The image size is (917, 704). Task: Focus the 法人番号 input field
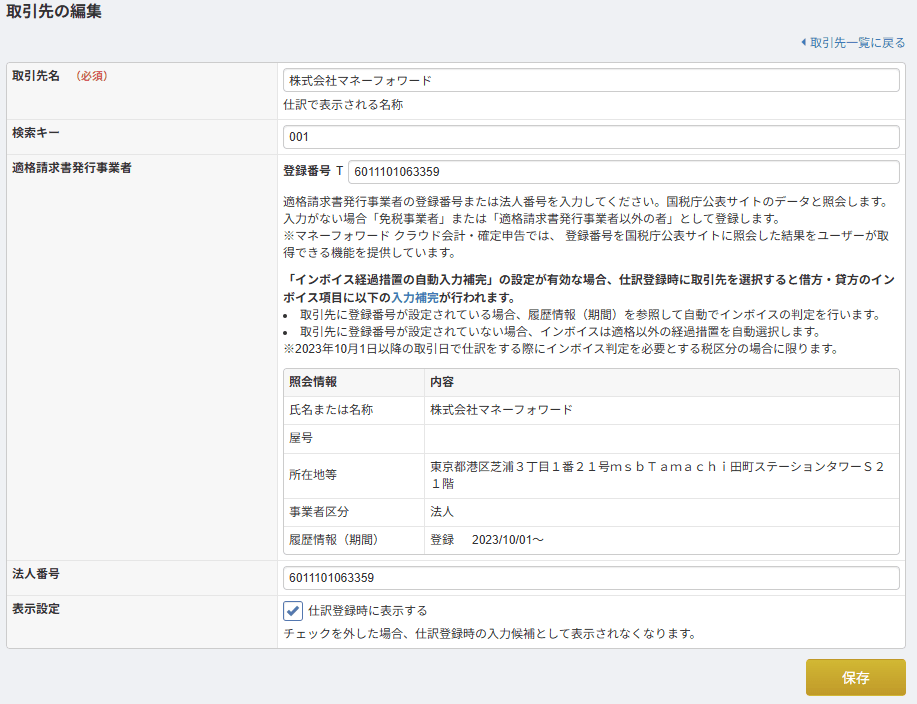(591, 578)
